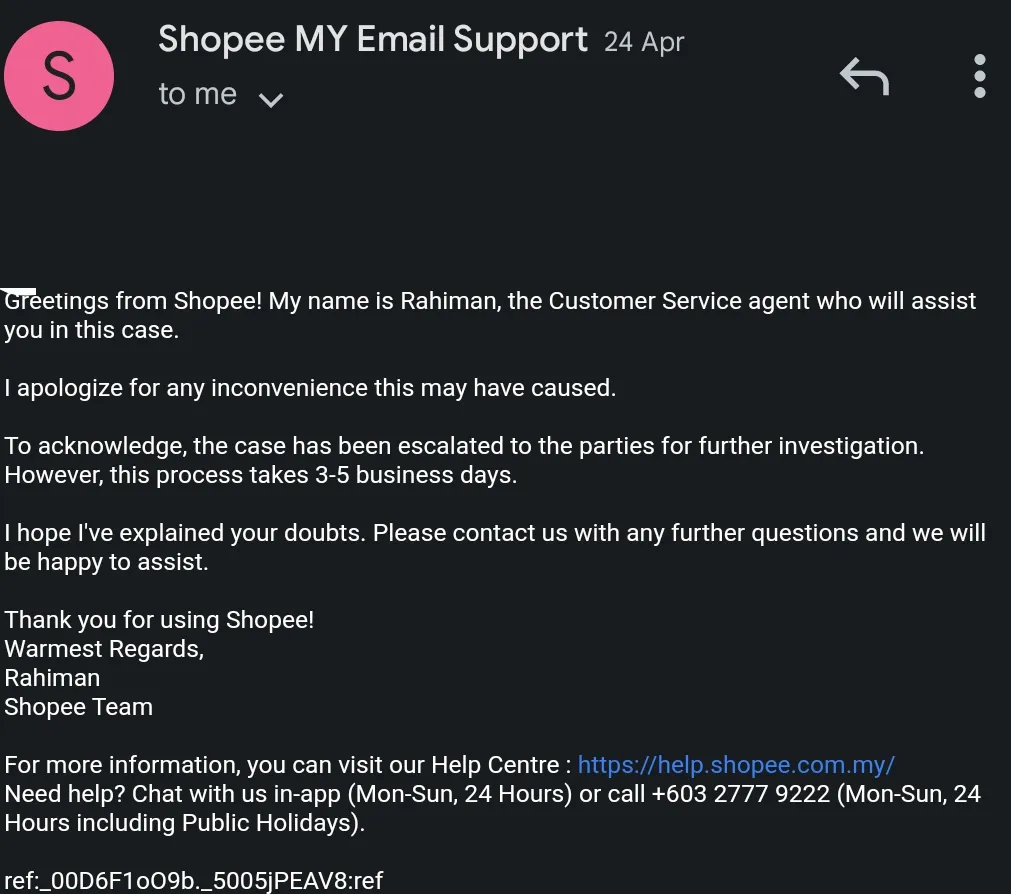
Task: Click the "Thank you for using Shopee!" line
Action: pyautogui.click(x=159, y=620)
